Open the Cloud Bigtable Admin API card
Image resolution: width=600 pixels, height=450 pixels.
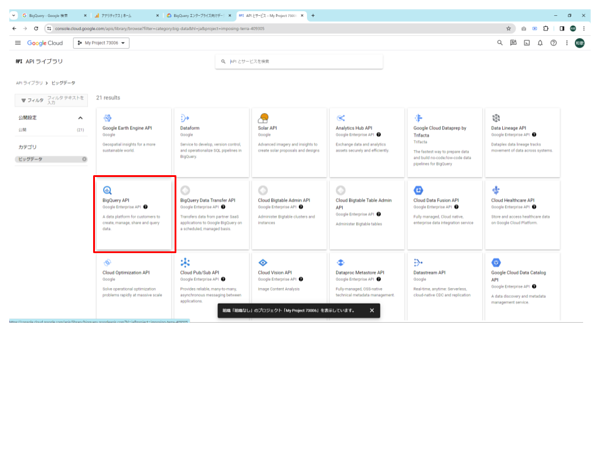point(289,215)
